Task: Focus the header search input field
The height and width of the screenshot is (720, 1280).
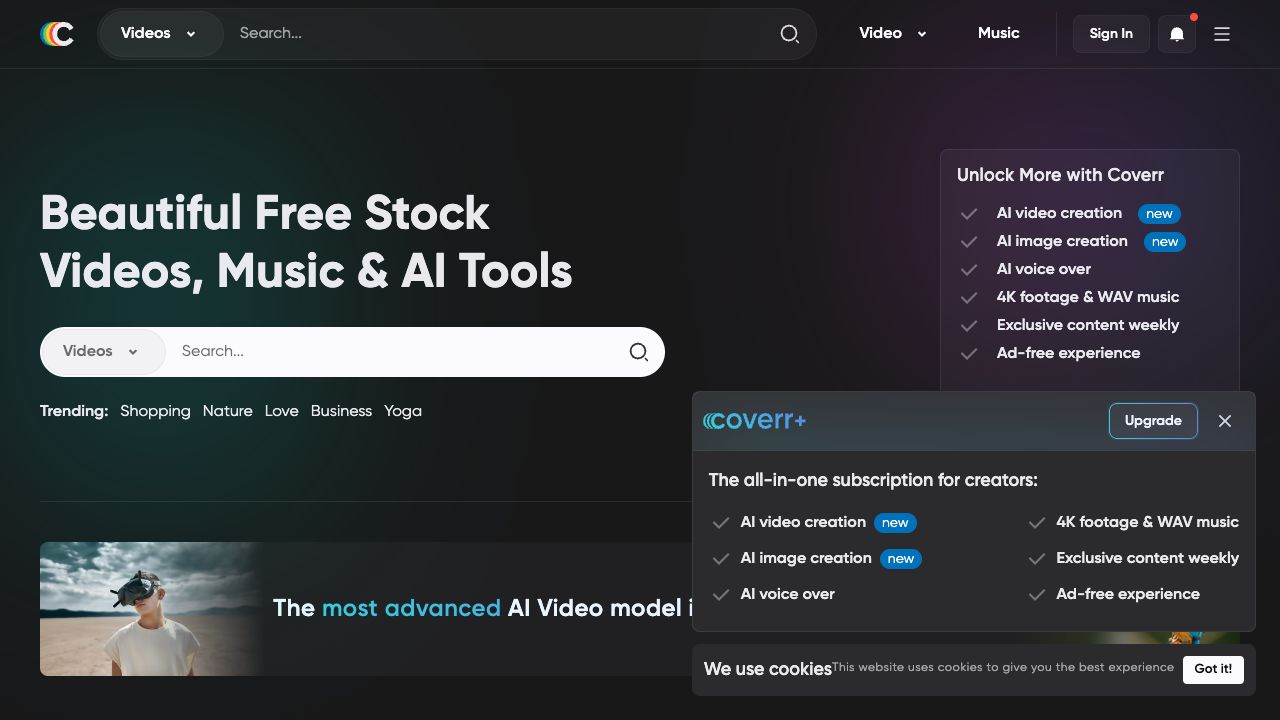Action: (x=500, y=34)
